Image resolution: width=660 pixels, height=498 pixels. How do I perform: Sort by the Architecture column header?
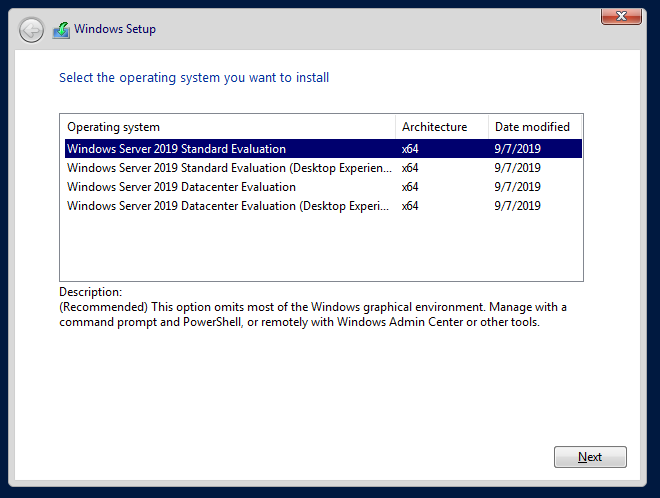(x=442, y=127)
